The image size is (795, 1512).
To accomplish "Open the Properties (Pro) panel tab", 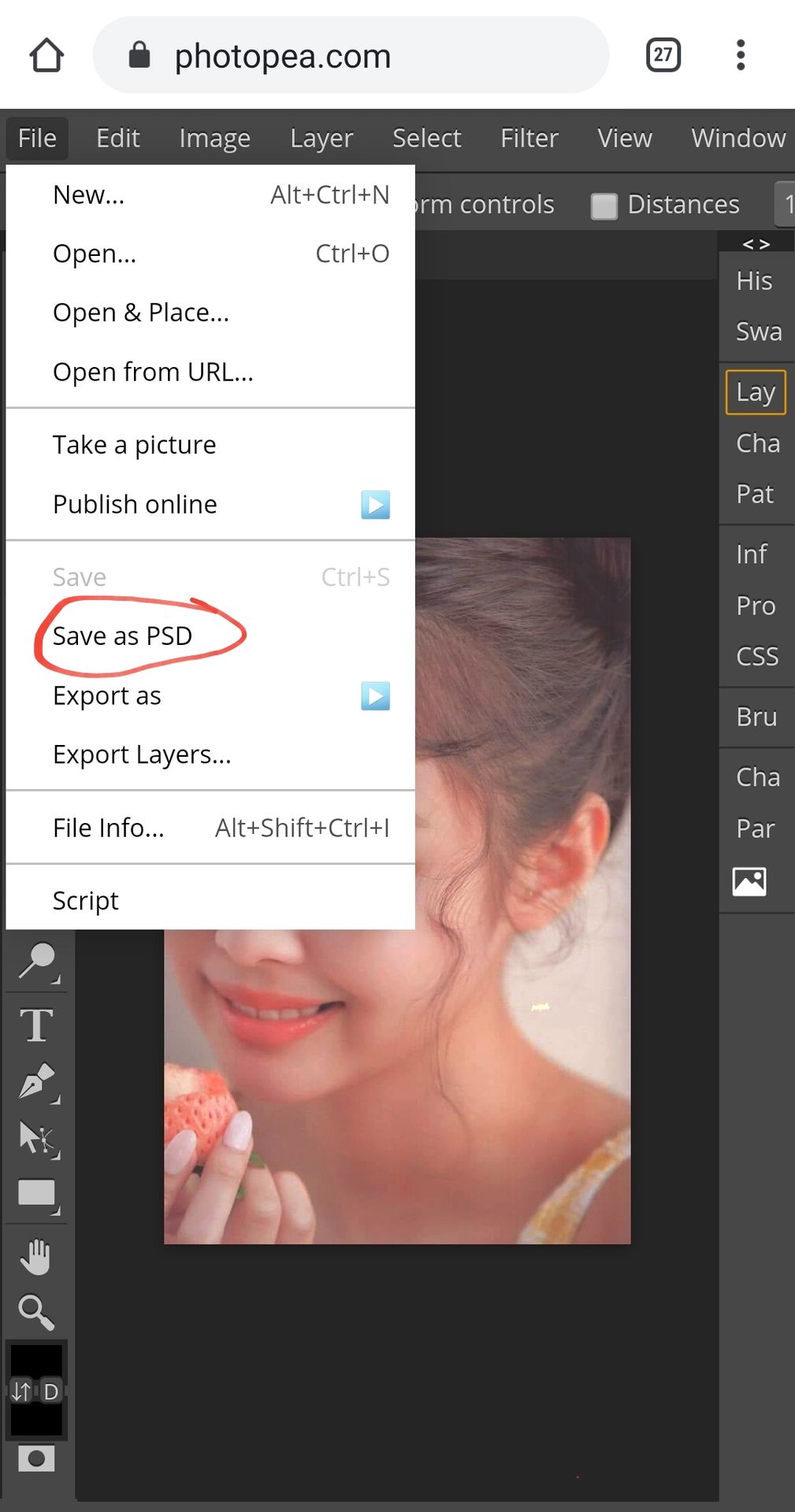I will [756, 606].
